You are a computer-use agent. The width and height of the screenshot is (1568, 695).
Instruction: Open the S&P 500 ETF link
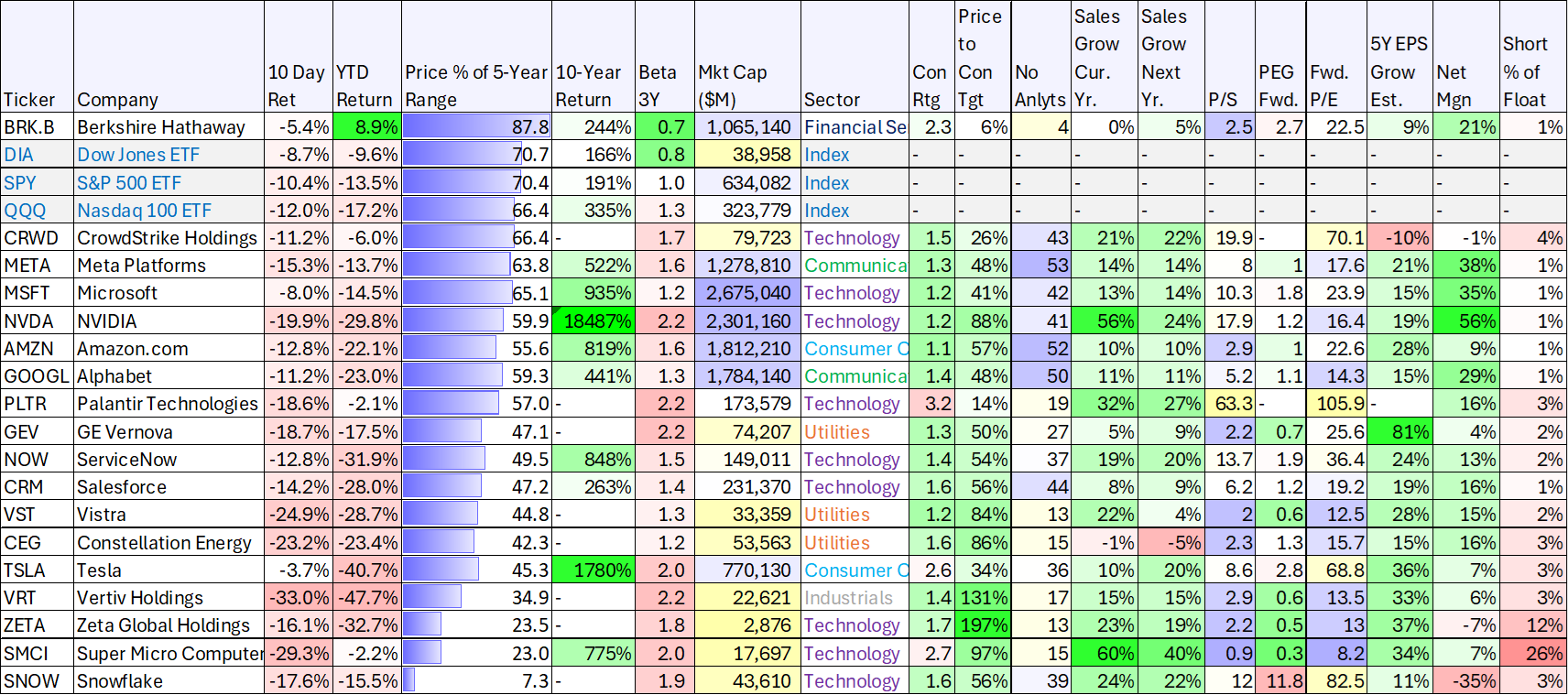129,182
